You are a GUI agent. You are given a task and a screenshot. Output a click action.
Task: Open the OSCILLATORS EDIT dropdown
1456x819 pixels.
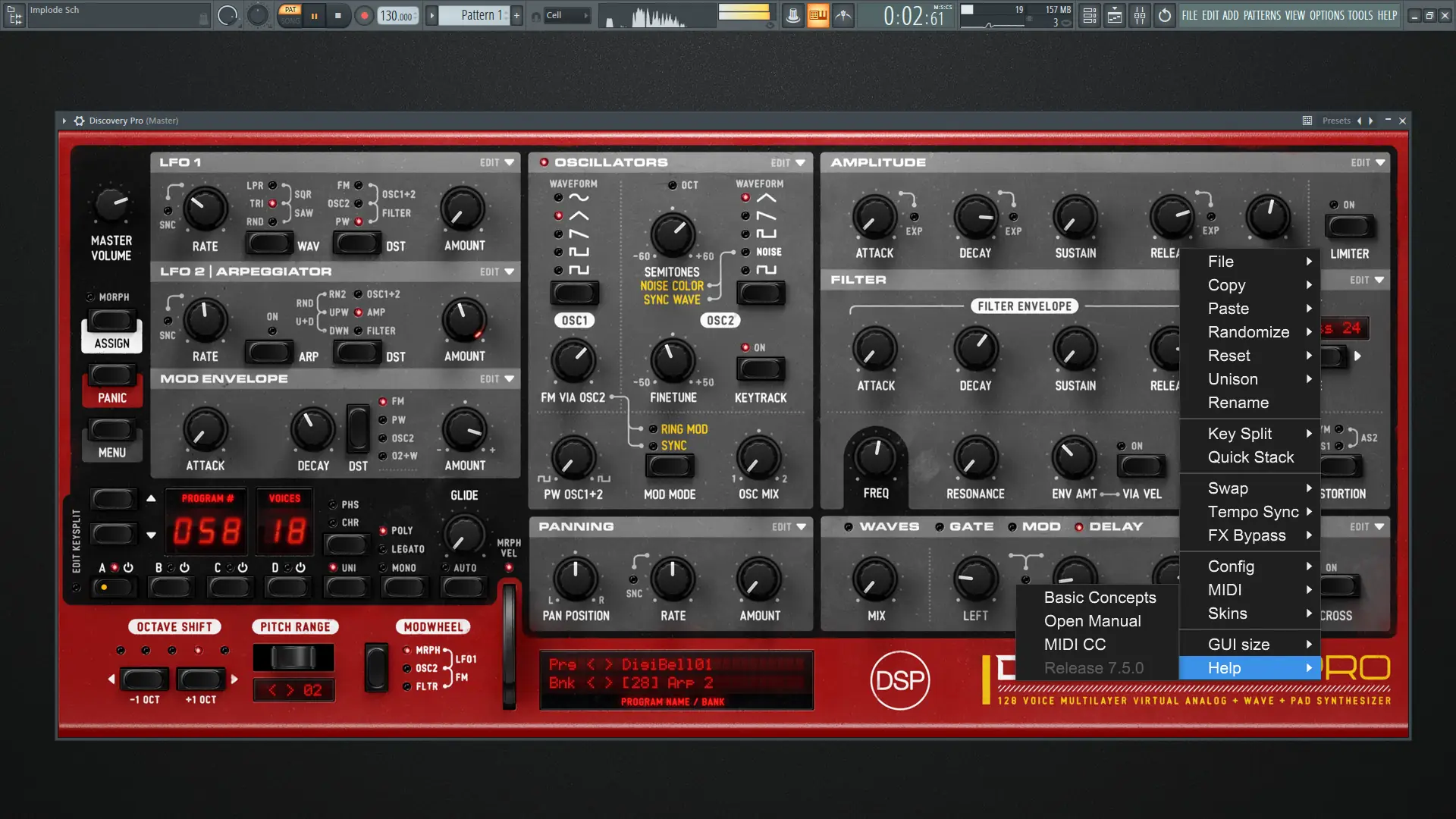click(x=788, y=162)
